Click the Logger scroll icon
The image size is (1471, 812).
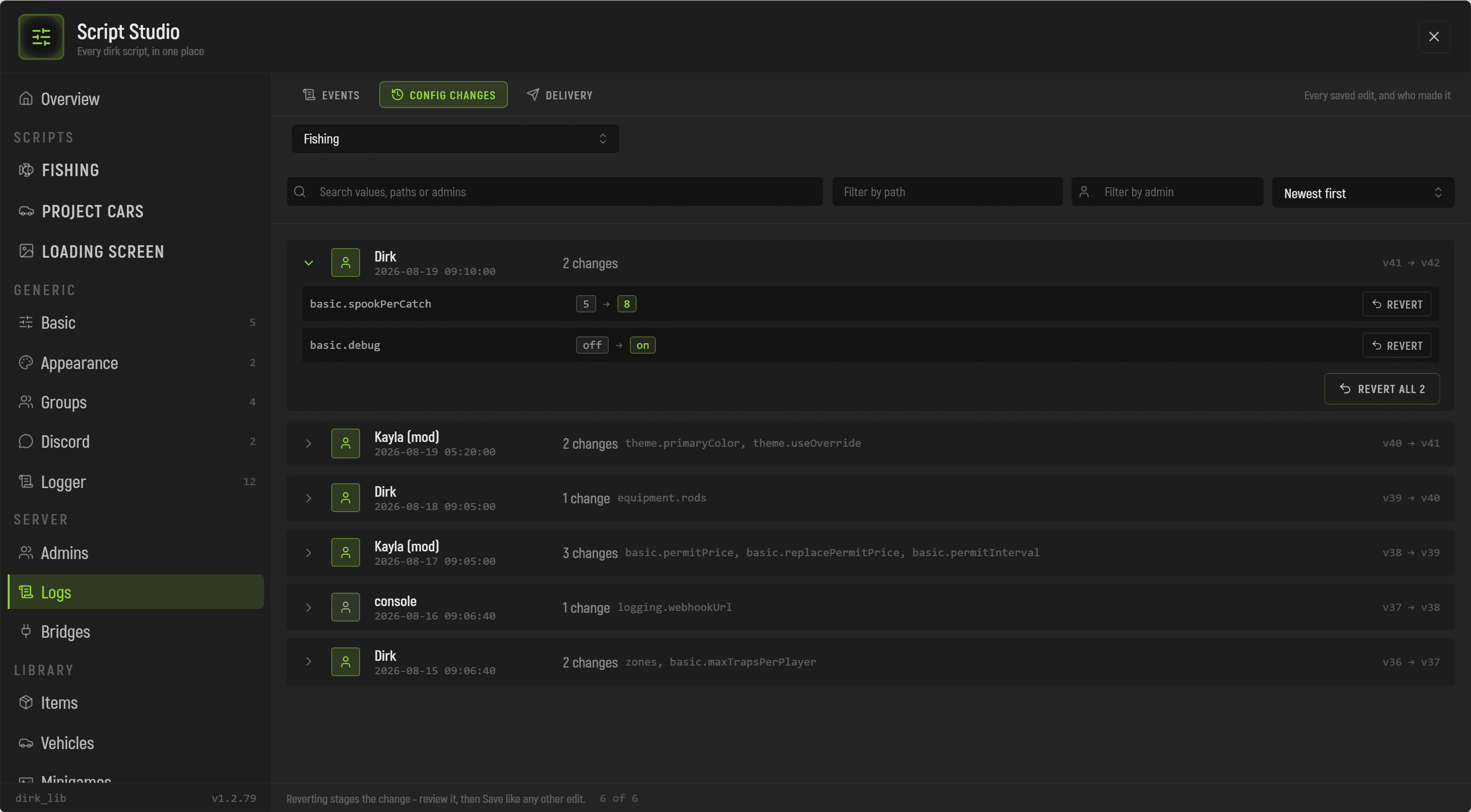26,482
